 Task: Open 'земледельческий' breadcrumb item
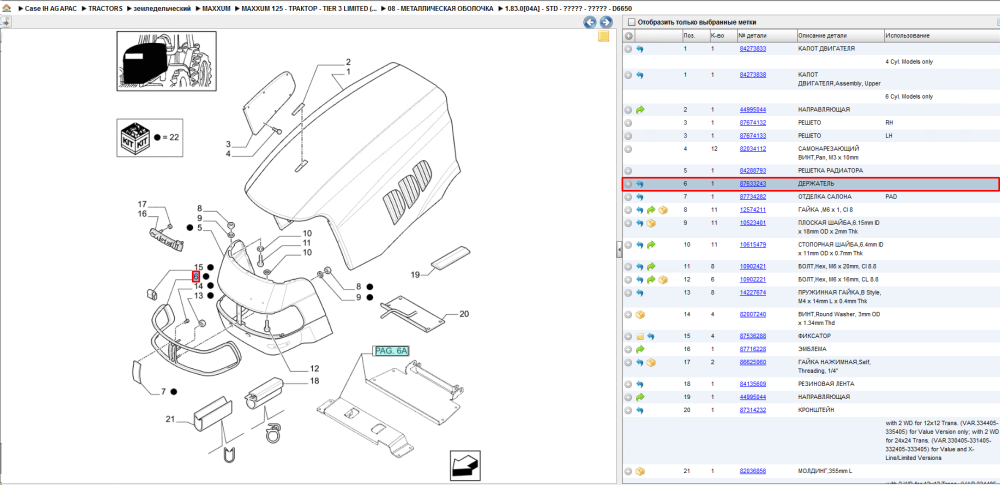pos(161,9)
